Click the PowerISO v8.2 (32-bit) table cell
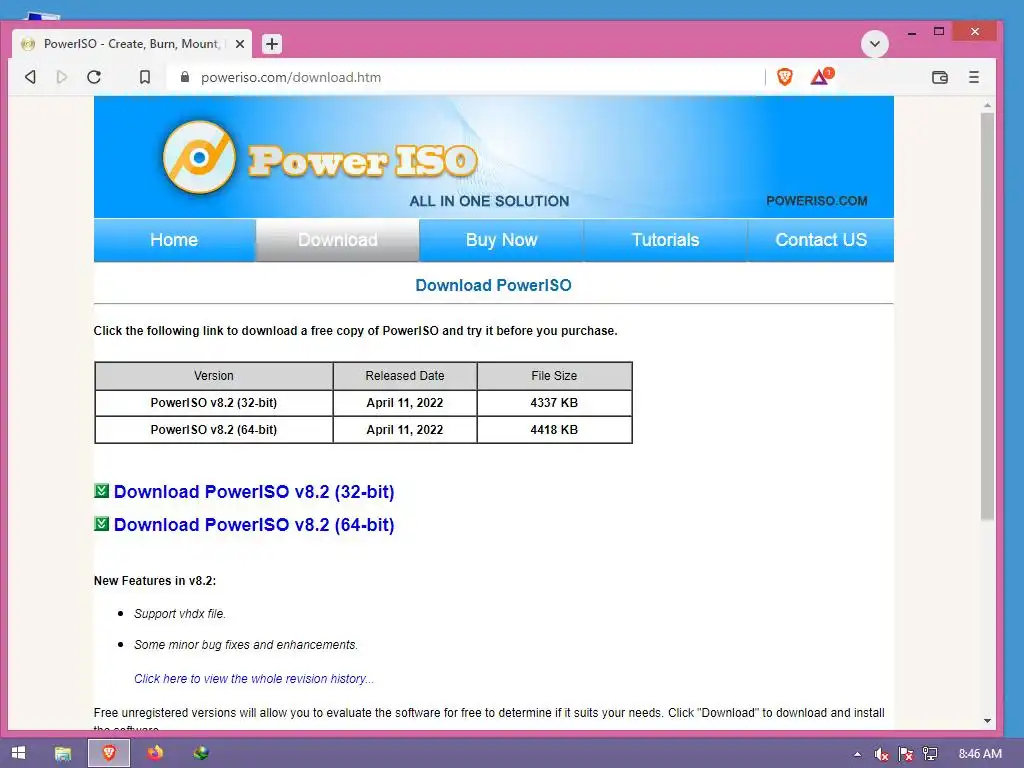The image size is (1024, 768). click(x=214, y=403)
